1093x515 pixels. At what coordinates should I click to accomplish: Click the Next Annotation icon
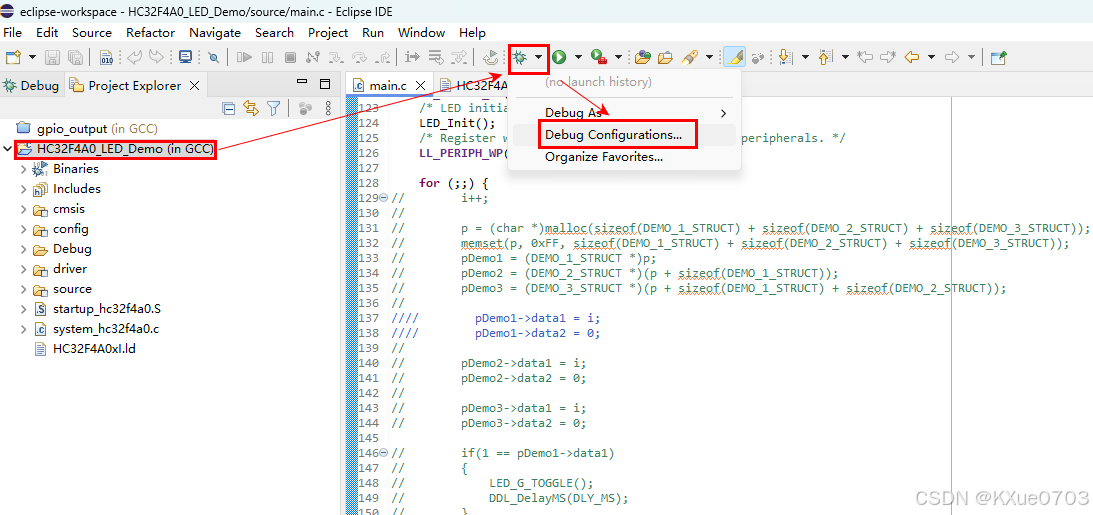786,57
